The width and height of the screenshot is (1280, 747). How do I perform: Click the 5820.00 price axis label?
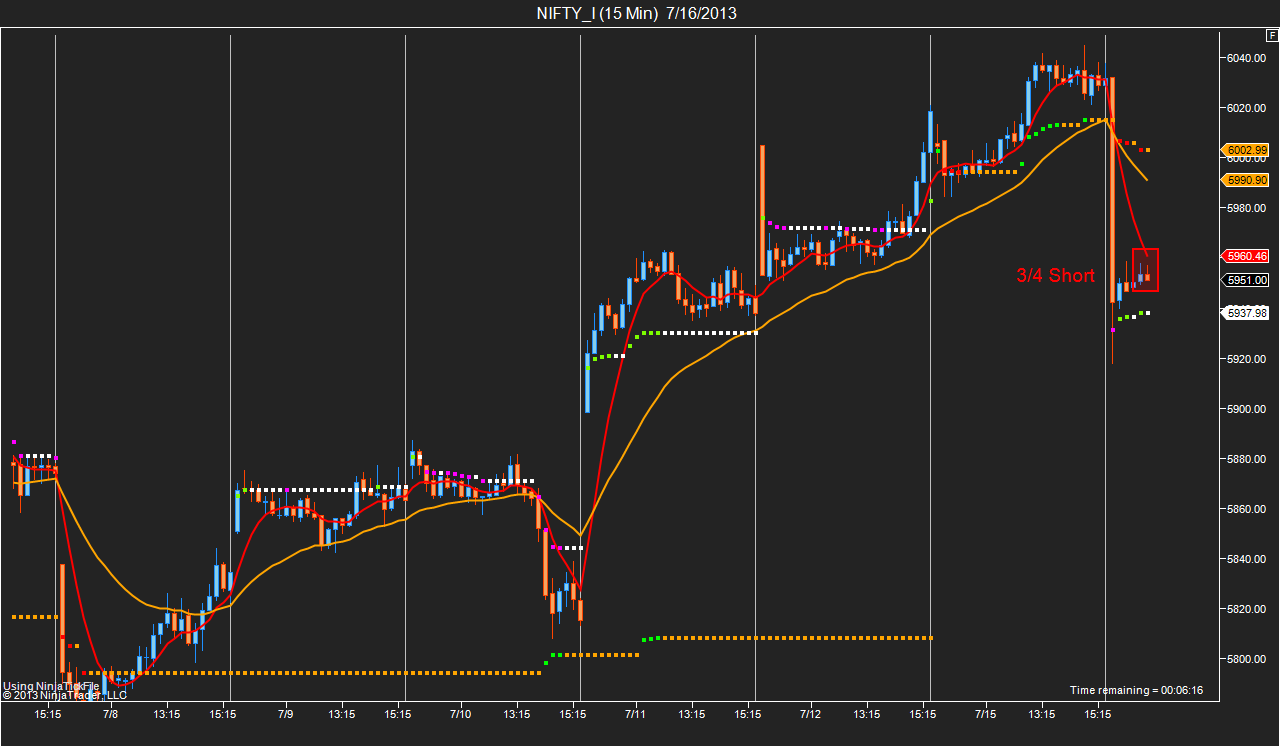[x=1247, y=609]
